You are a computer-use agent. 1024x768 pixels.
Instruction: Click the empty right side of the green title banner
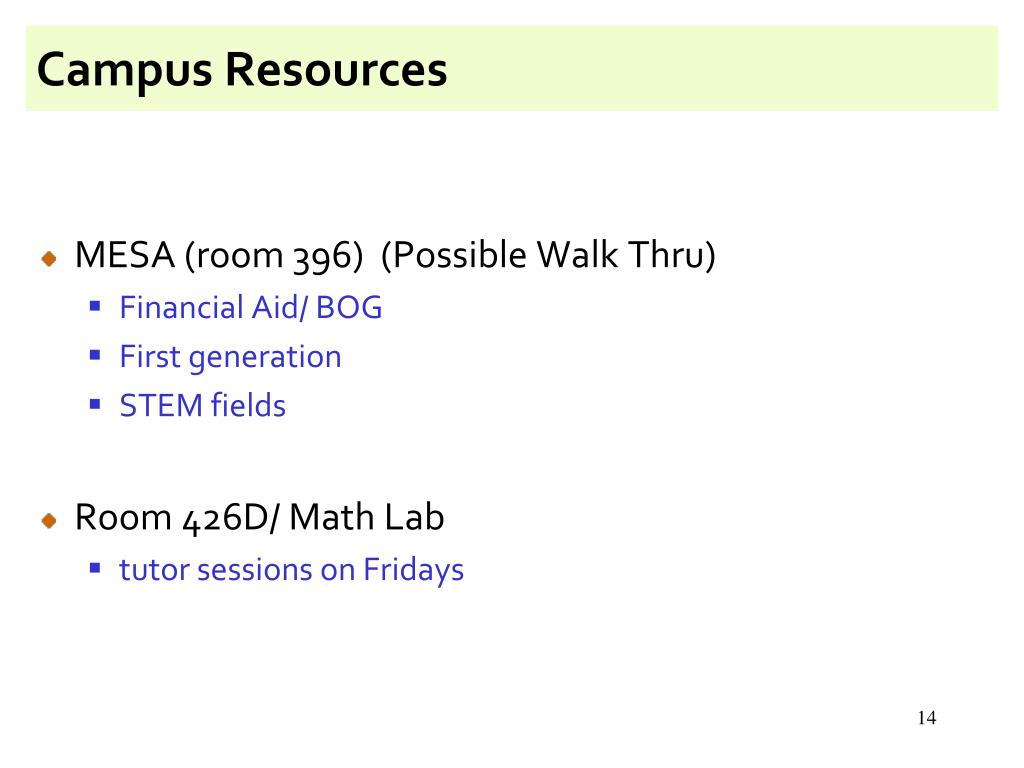pyautogui.click(x=725, y=69)
